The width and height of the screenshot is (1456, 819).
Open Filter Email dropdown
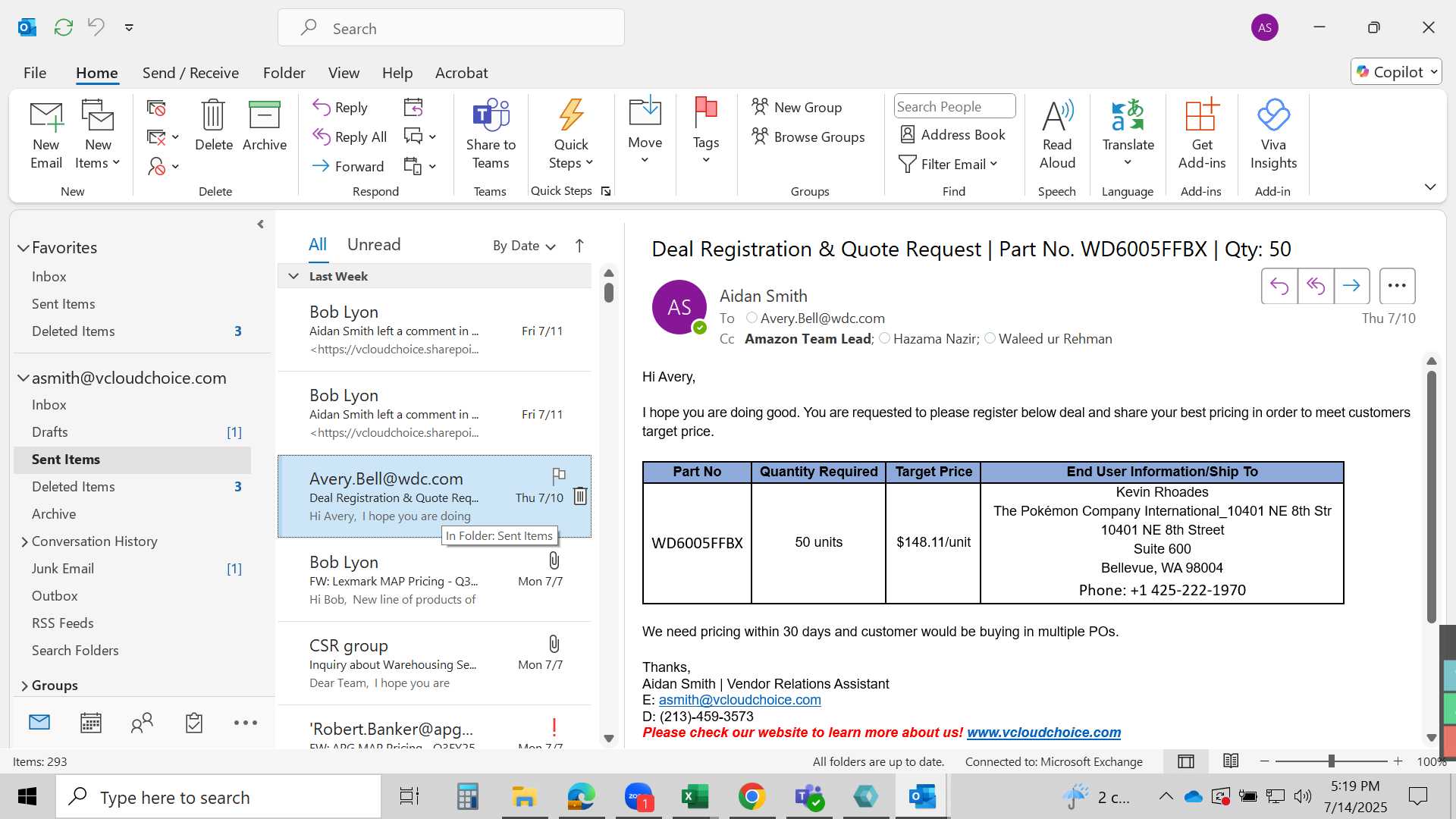pyautogui.click(x=948, y=165)
